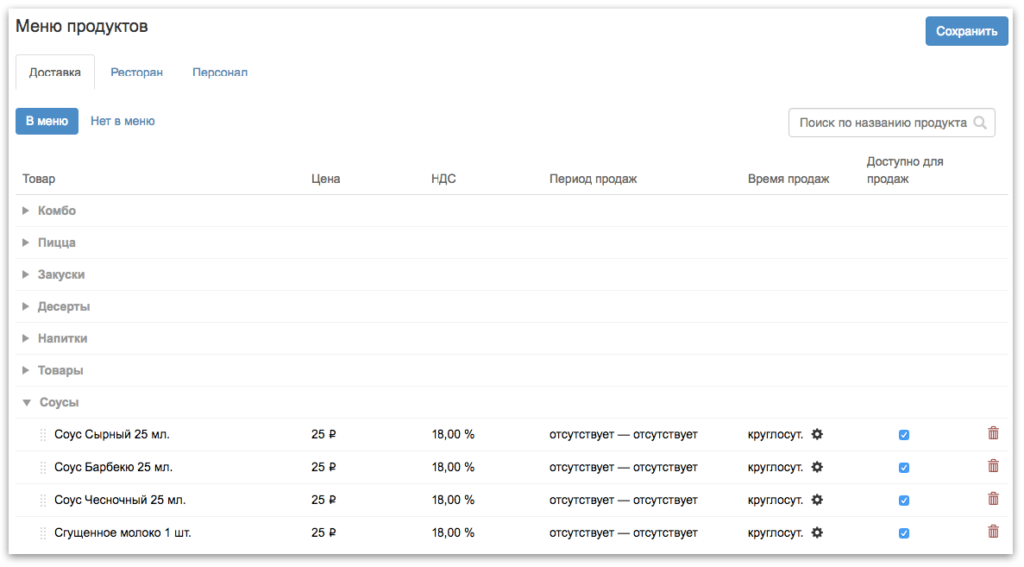Click the Меню продуктов page title

point(82,26)
